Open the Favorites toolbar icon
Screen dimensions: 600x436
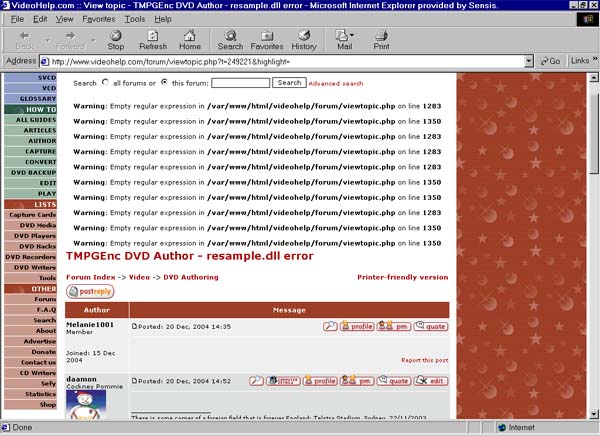coord(267,40)
